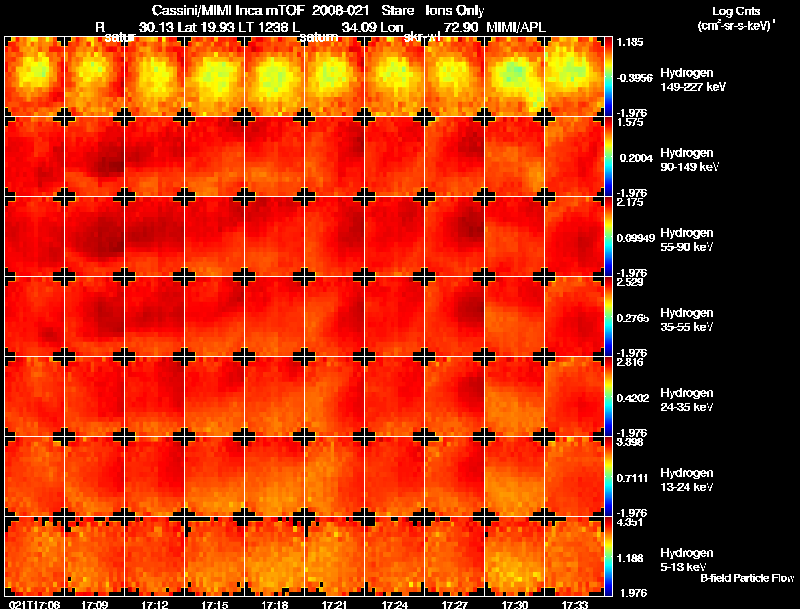Click the color scale maximum '2.816'
The width and height of the screenshot is (800, 609).
click(x=630, y=363)
